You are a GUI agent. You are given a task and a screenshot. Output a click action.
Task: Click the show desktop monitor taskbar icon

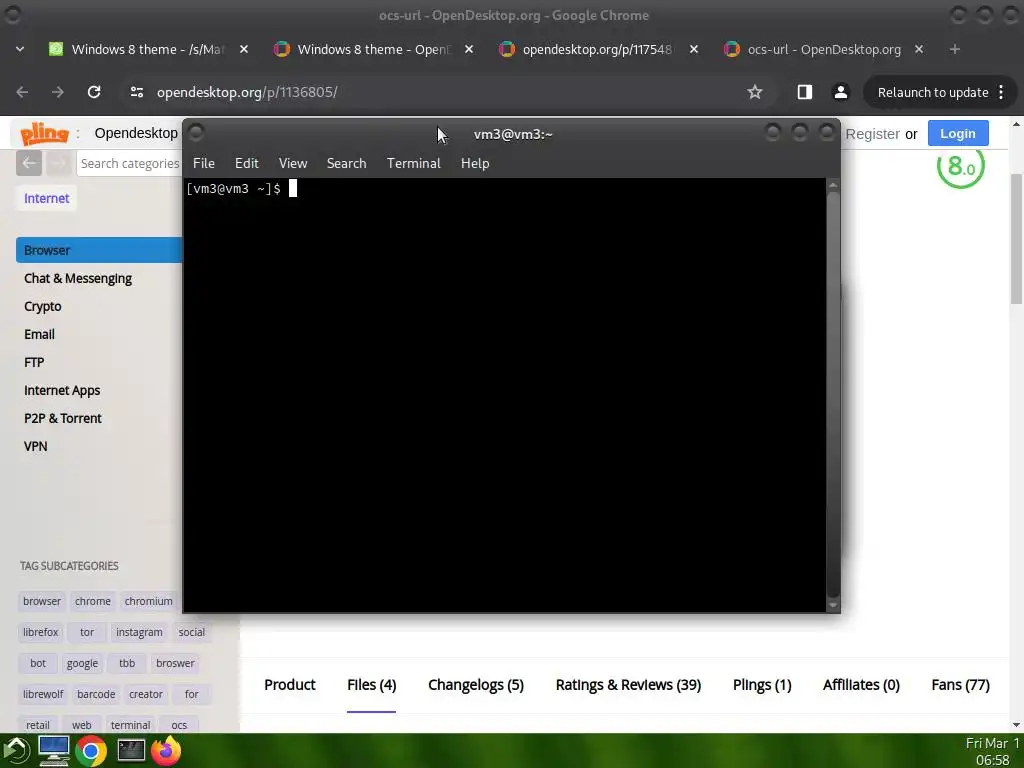pyautogui.click(x=54, y=750)
